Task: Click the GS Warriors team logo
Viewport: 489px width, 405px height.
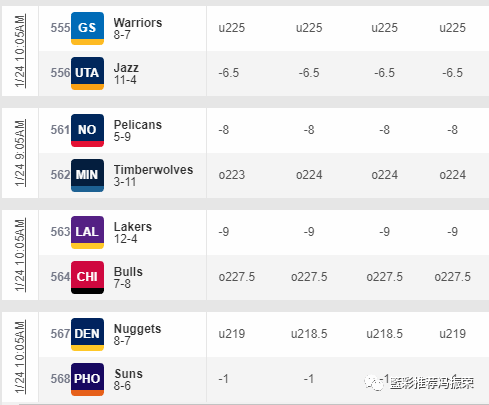Action: coord(87,28)
